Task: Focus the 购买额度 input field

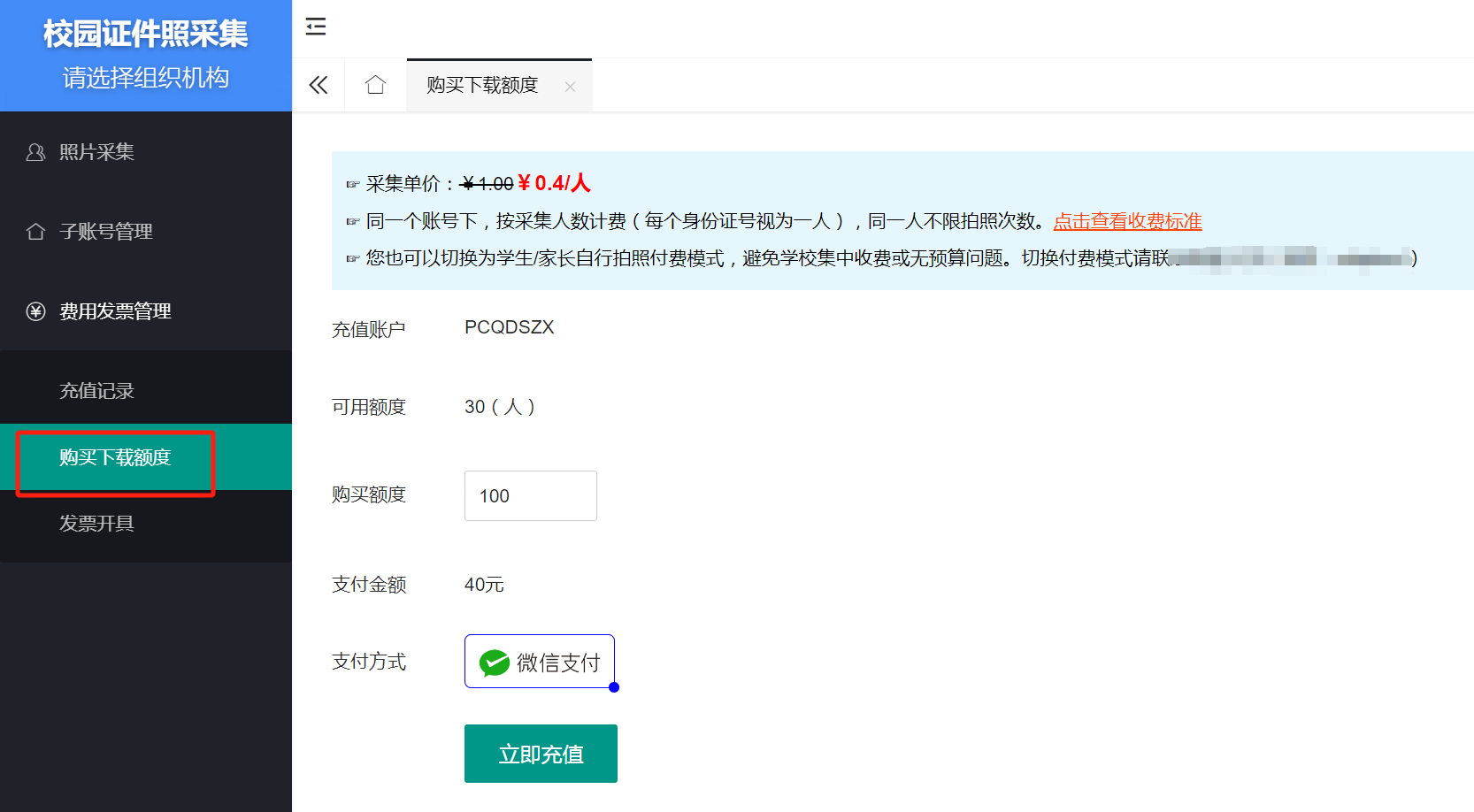Action: [x=530, y=496]
